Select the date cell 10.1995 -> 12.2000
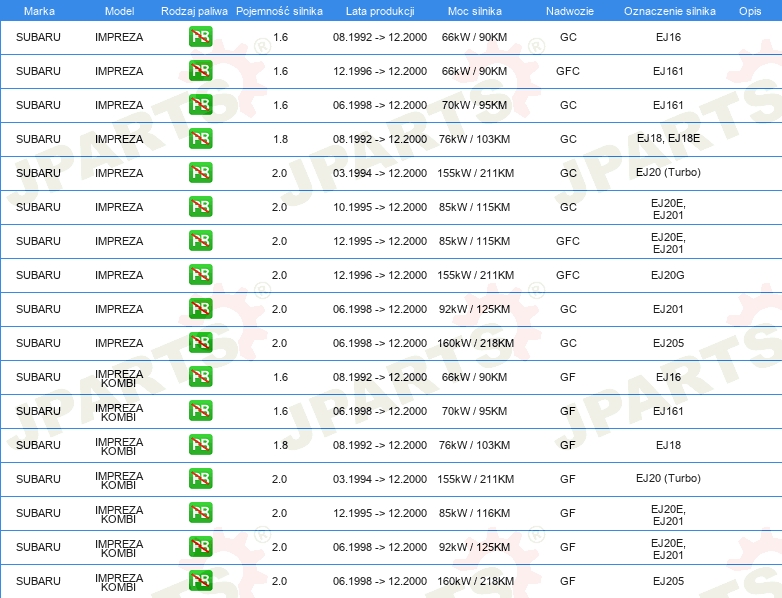This screenshot has height=598, width=782. (x=380, y=207)
